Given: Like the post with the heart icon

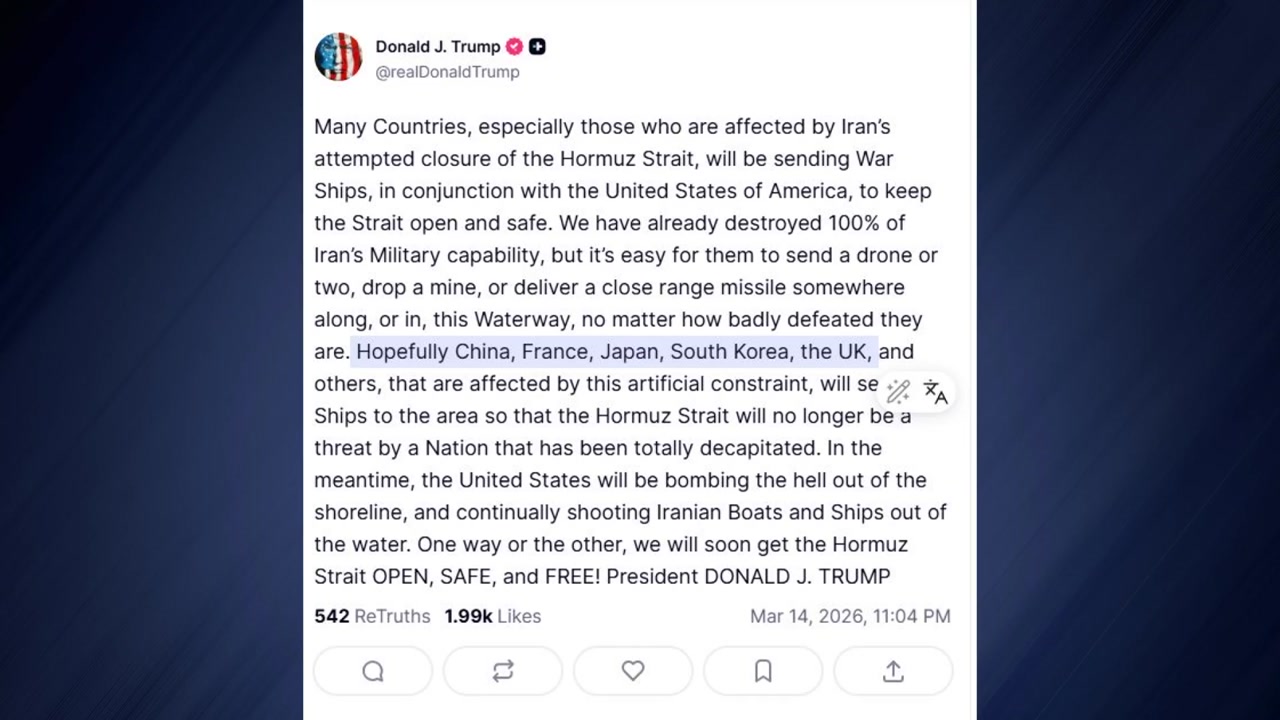Looking at the screenshot, I should pyautogui.click(x=633, y=672).
